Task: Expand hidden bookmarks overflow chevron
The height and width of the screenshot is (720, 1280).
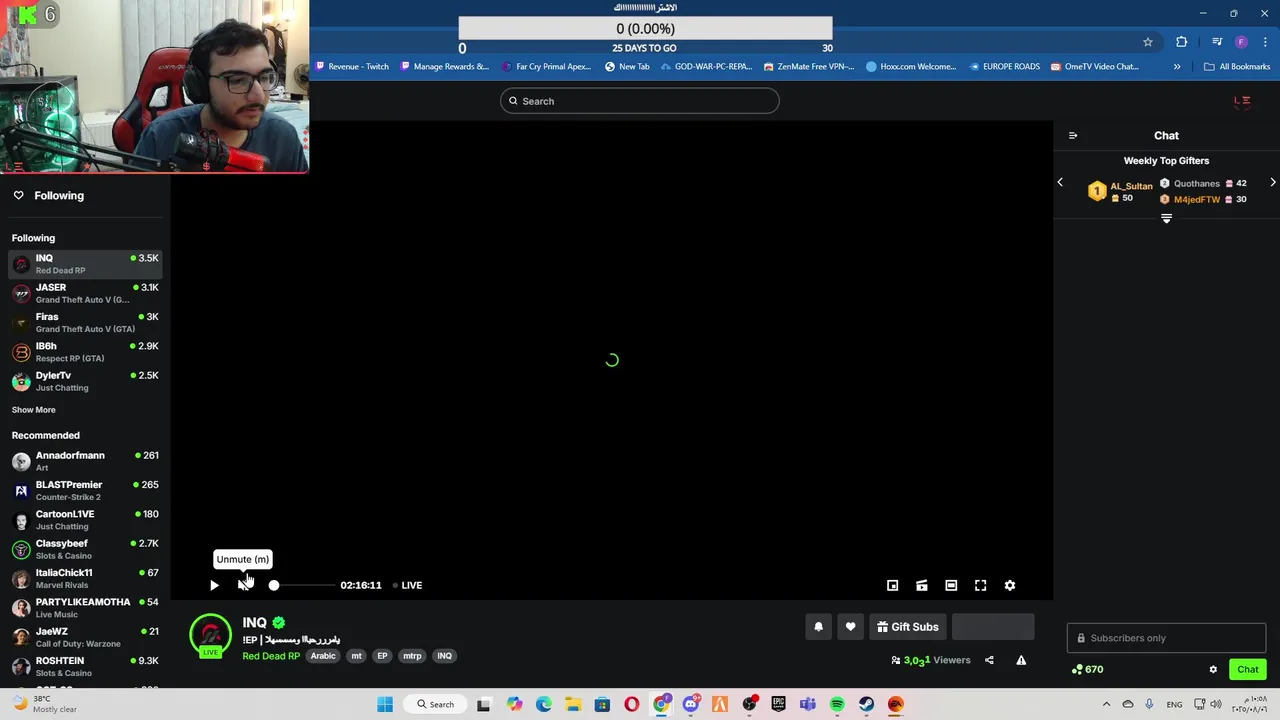Action: [x=1177, y=67]
